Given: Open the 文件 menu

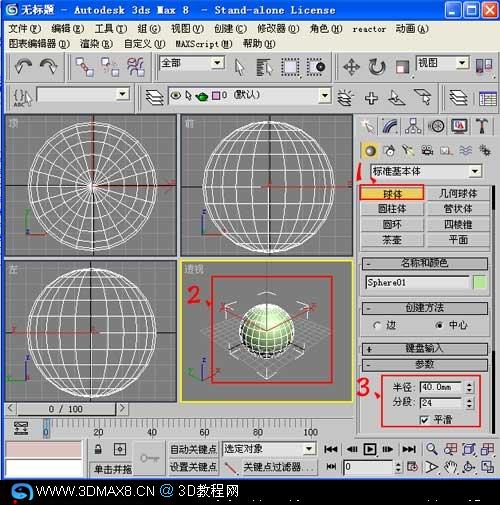Looking at the screenshot, I should click(x=24, y=29).
